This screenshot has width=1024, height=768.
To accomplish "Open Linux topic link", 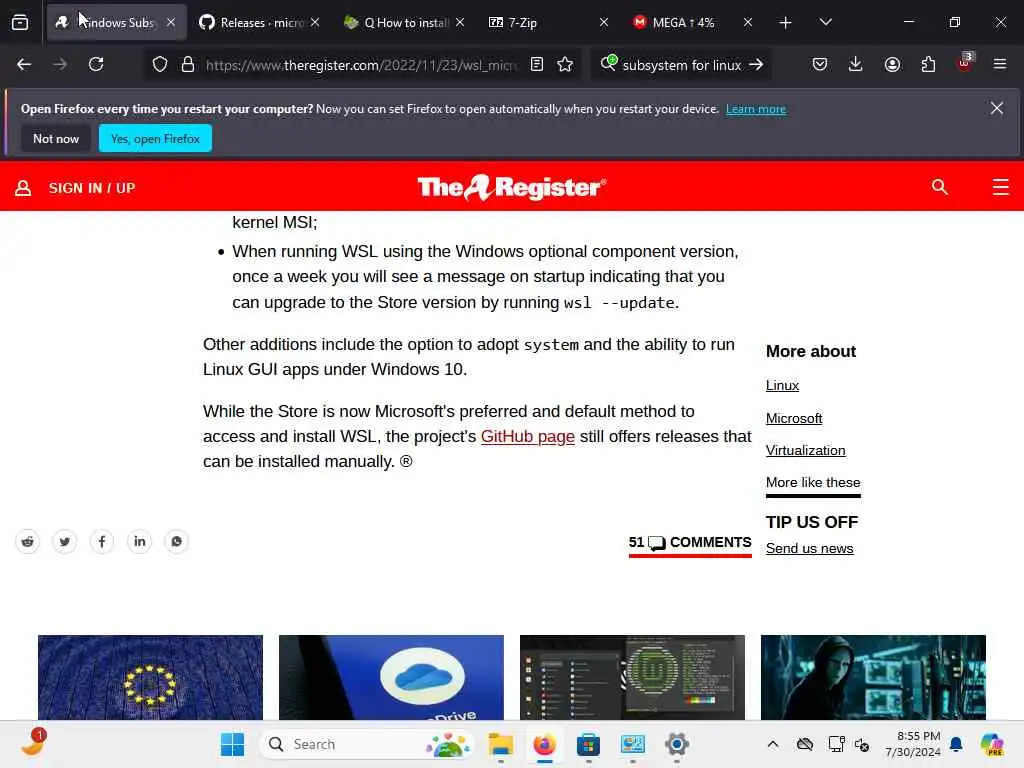I will click(x=782, y=385).
